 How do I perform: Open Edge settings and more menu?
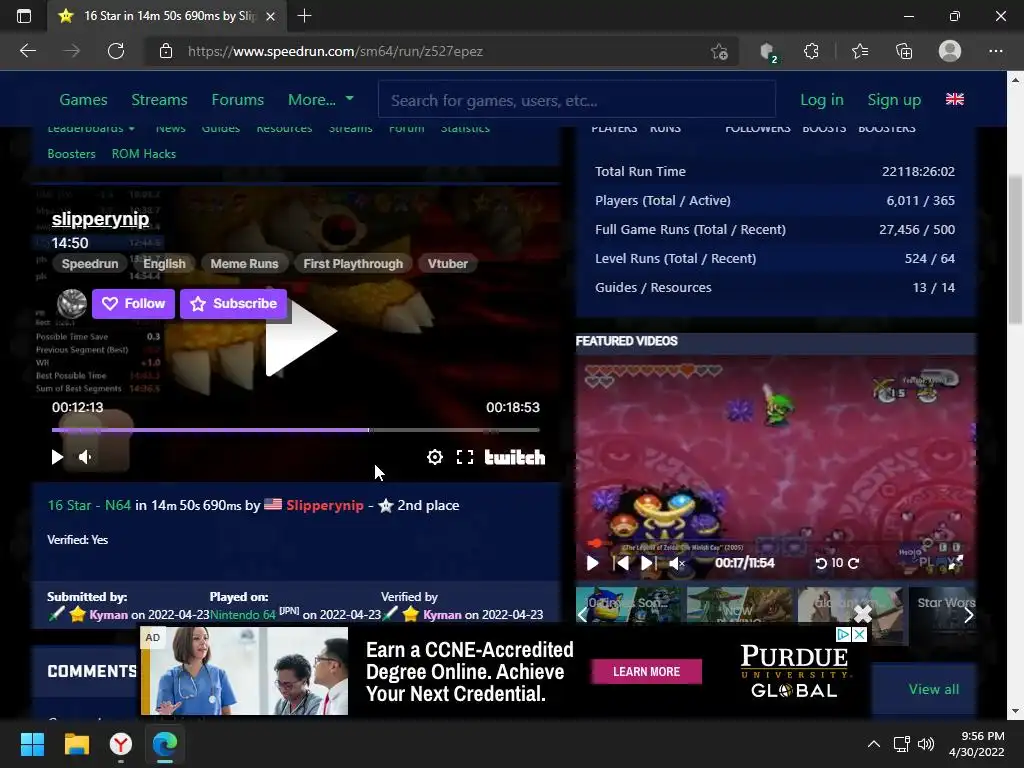tap(995, 51)
